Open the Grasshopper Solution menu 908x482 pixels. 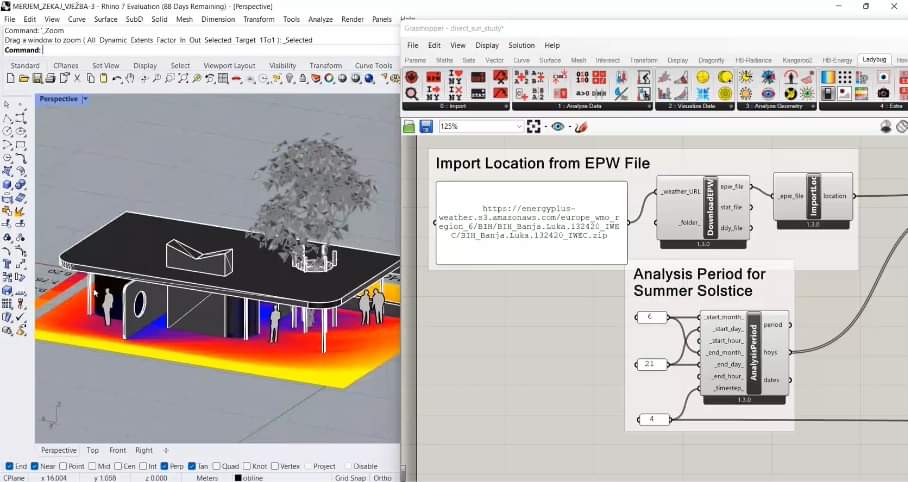click(521, 45)
